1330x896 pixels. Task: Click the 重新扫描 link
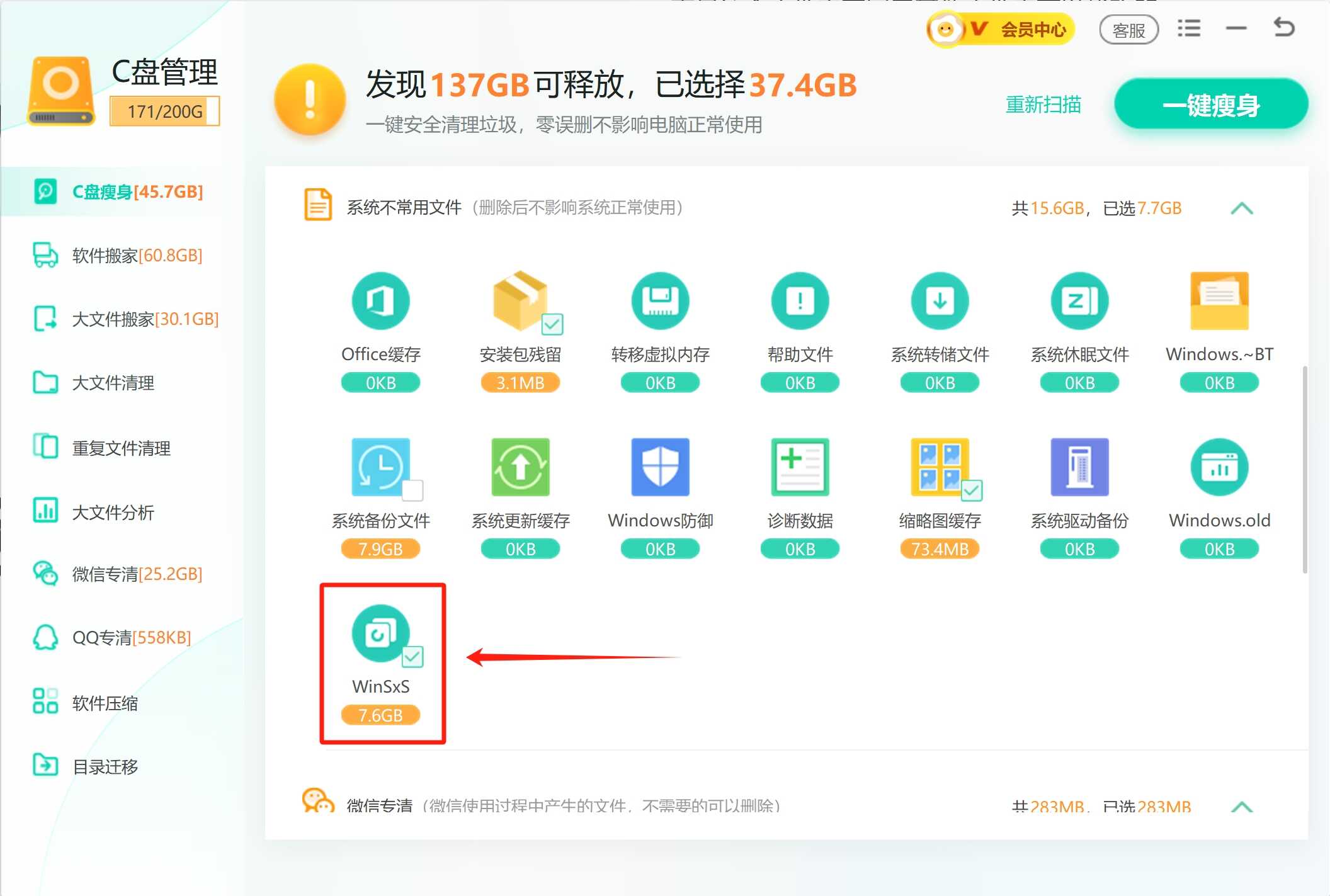[x=1043, y=105]
